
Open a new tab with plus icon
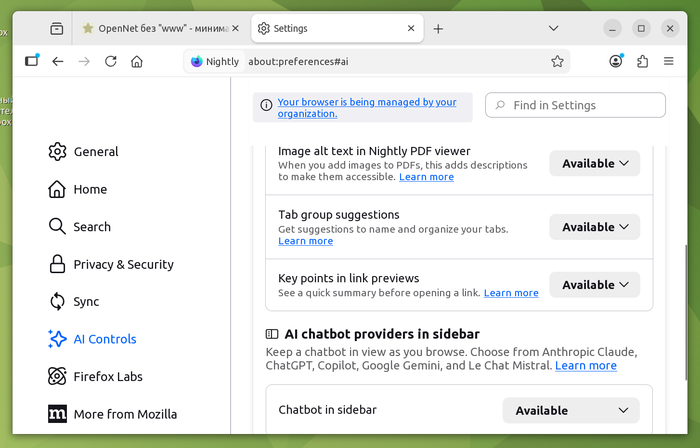(x=438, y=29)
